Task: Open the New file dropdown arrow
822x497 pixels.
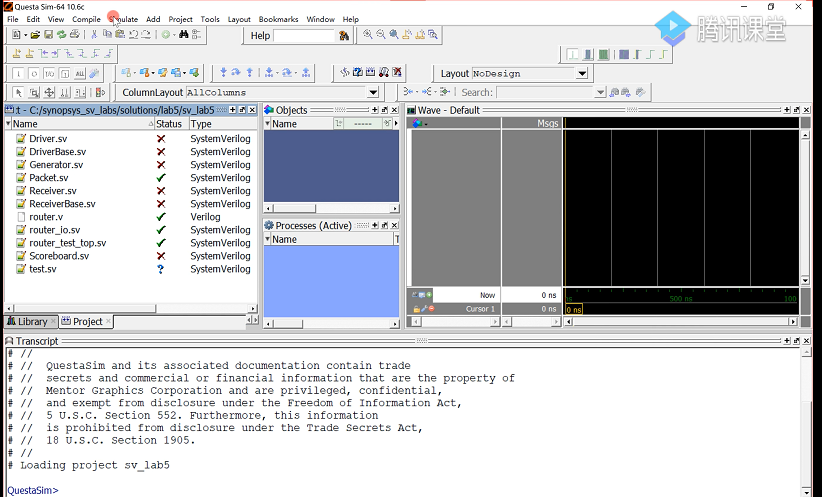Action: (25, 35)
